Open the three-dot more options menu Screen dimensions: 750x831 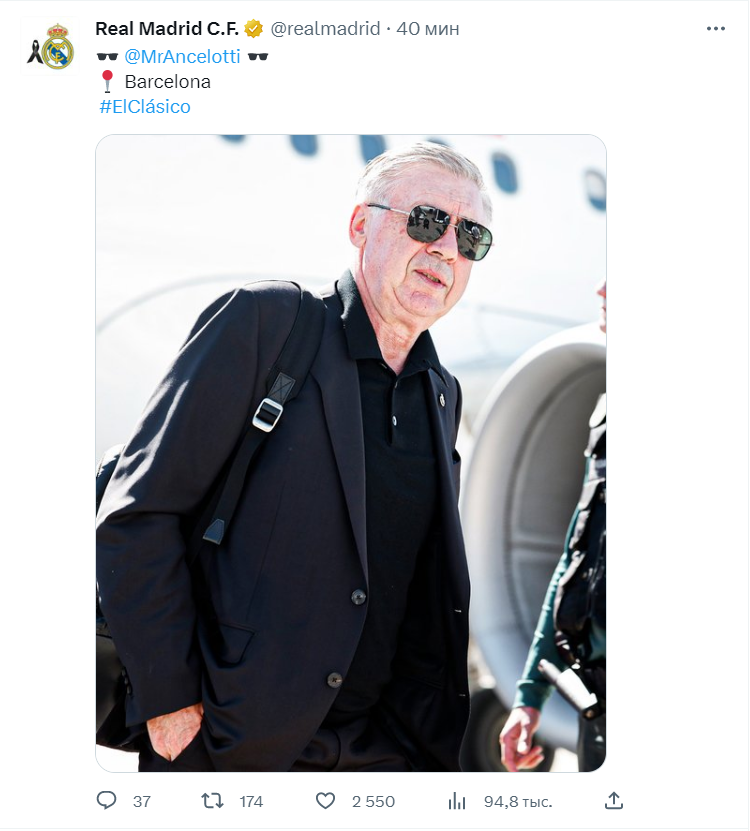coord(716,29)
